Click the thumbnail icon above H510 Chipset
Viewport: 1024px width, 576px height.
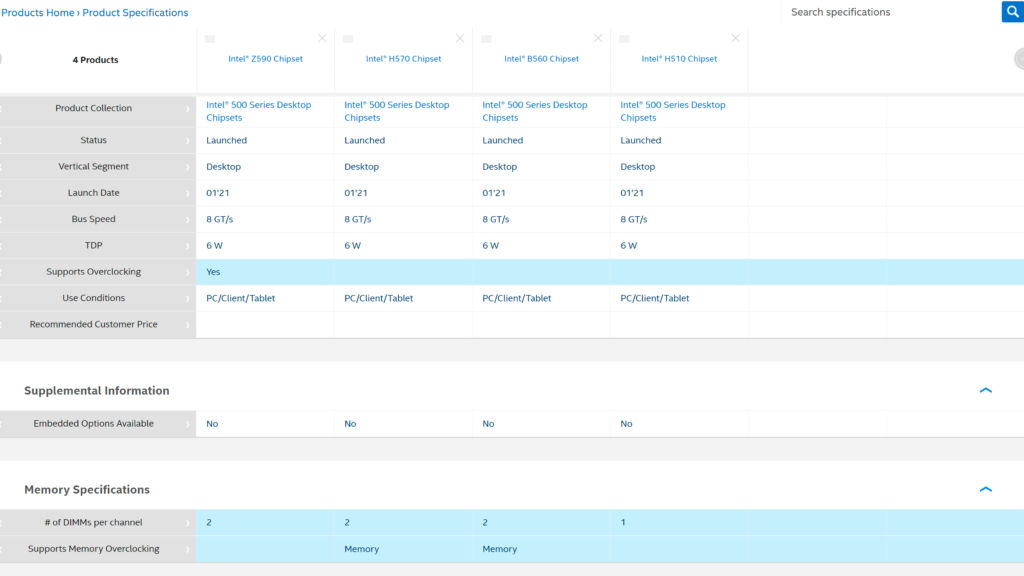[x=624, y=39]
